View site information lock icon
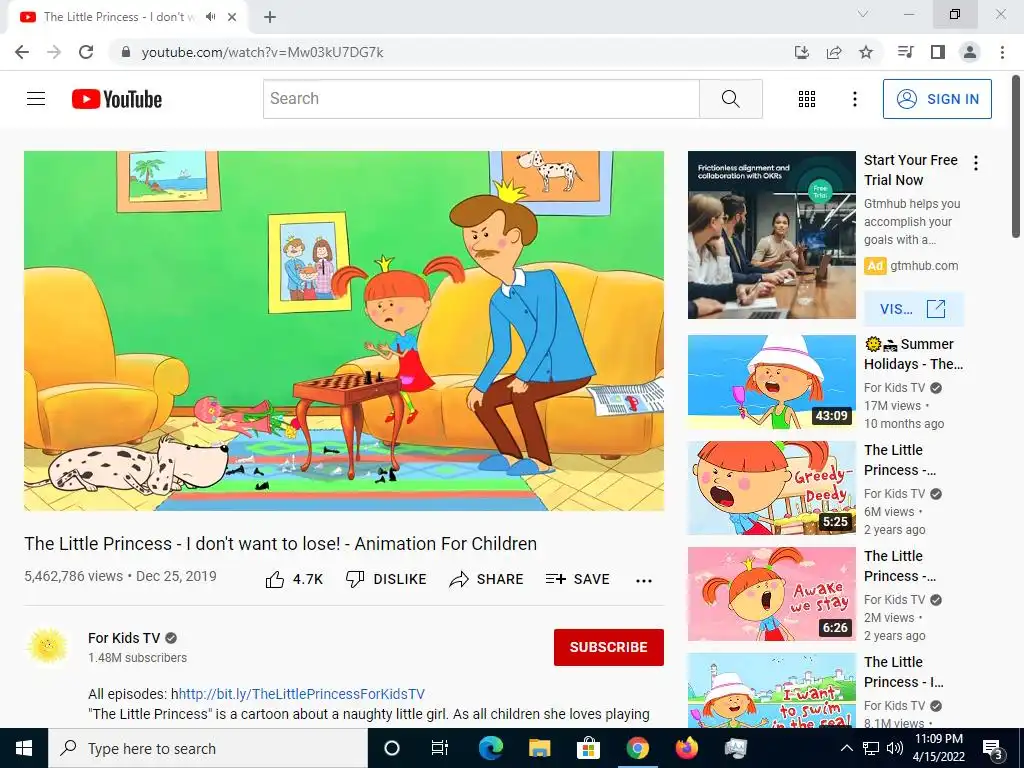Image resolution: width=1024 pixels, height=768 pixels. 126,52
